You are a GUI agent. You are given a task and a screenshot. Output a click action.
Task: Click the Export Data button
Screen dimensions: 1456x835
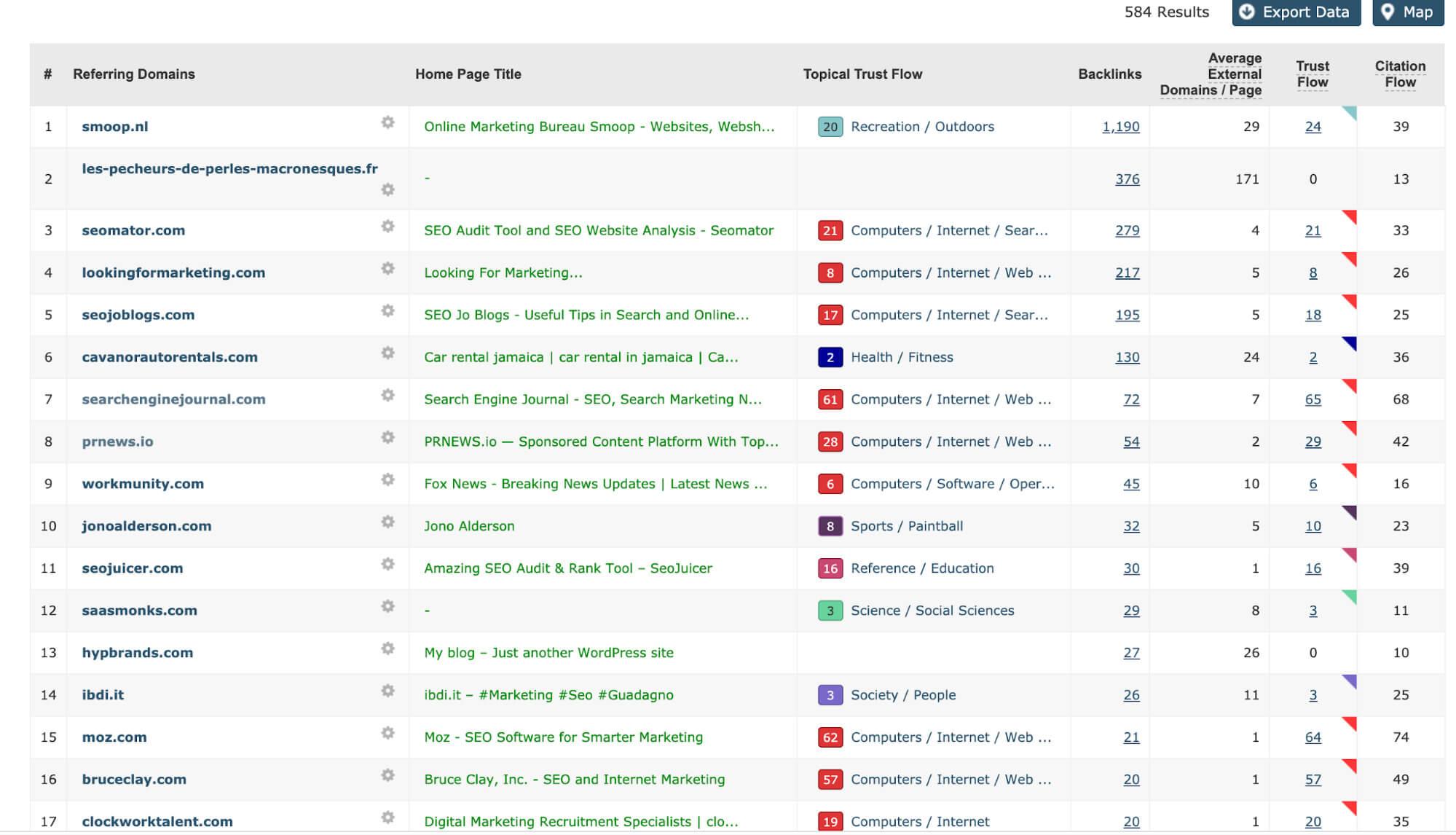1296,12
